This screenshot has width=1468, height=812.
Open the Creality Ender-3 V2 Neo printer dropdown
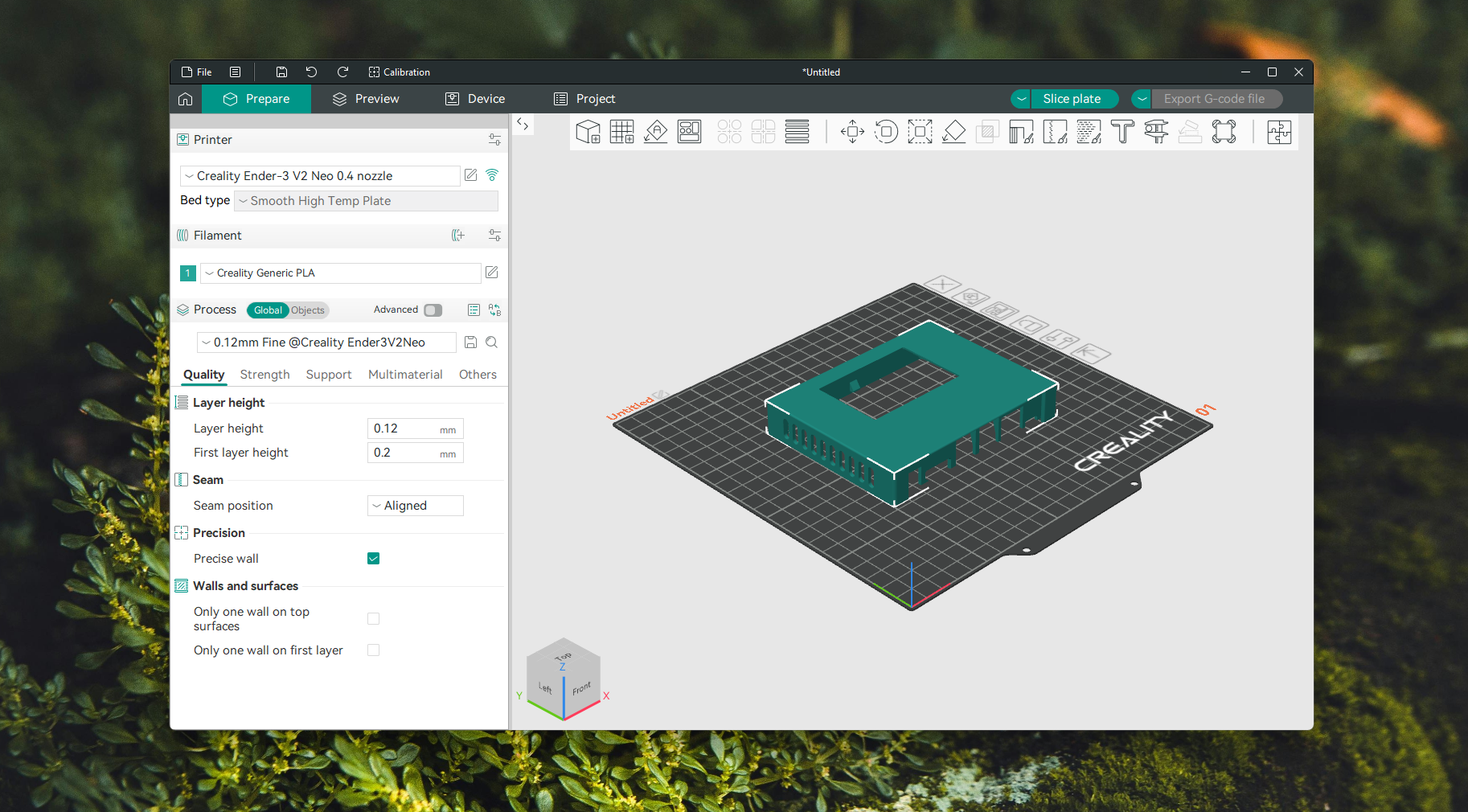click(x=320, y=176)
